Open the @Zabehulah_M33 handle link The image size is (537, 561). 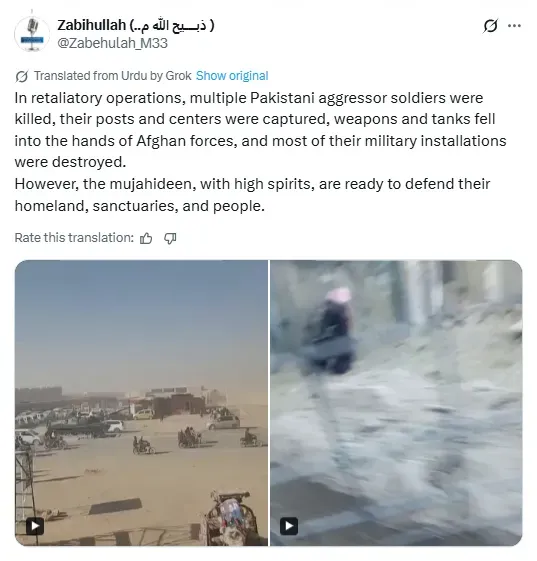point(112,43)
